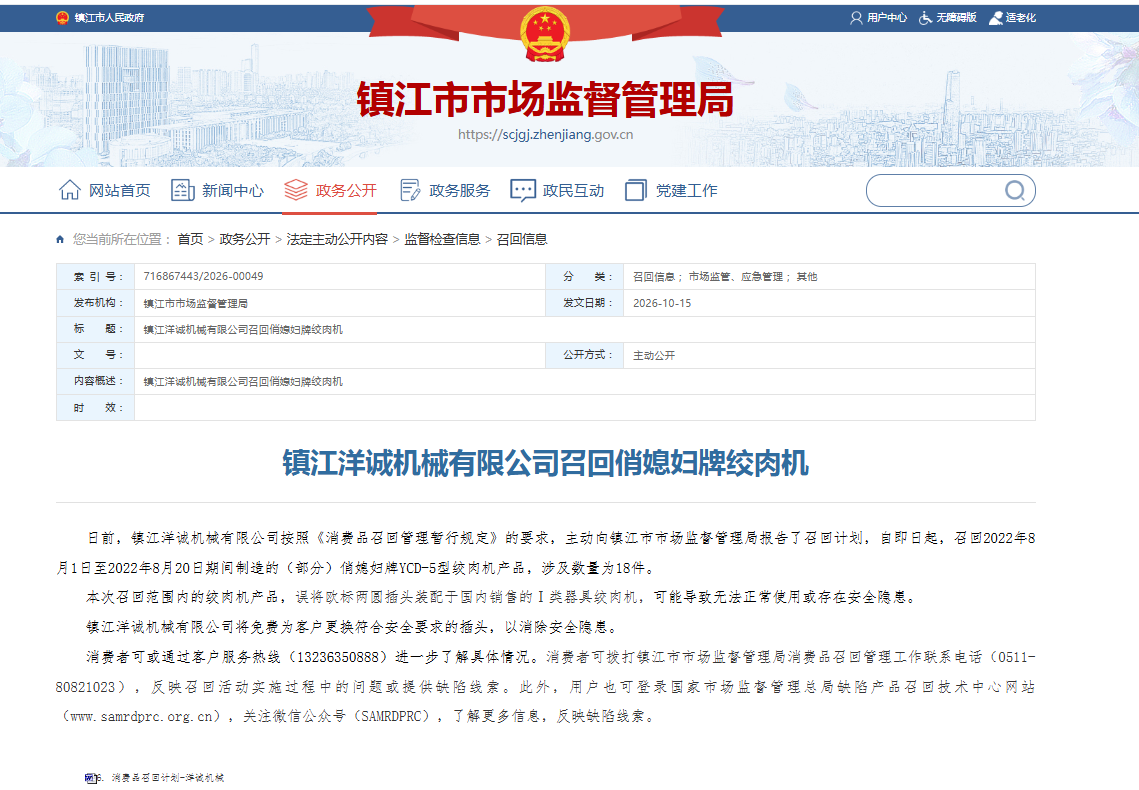1139x790 pixels.
Task: Click the large blue article headline
Action: (x=546, y=463)
